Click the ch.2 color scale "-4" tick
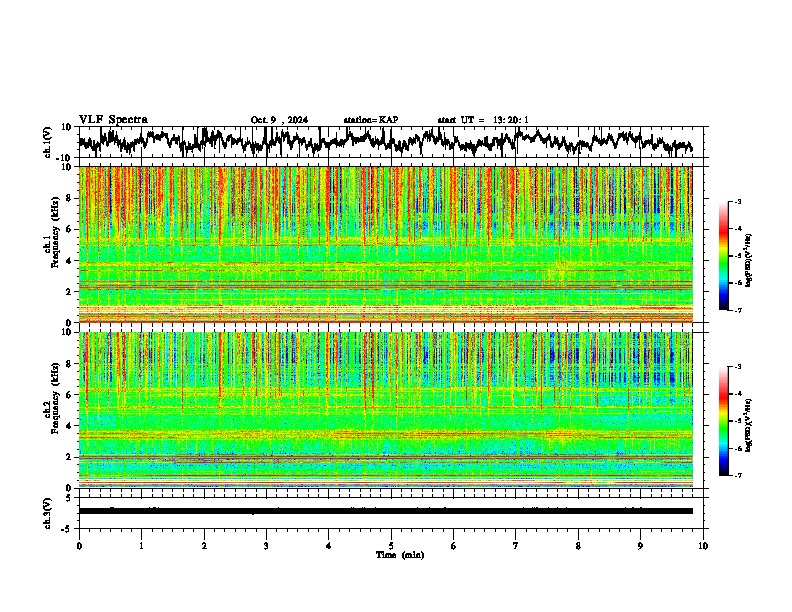792x612 pixels. coord(738,394)
